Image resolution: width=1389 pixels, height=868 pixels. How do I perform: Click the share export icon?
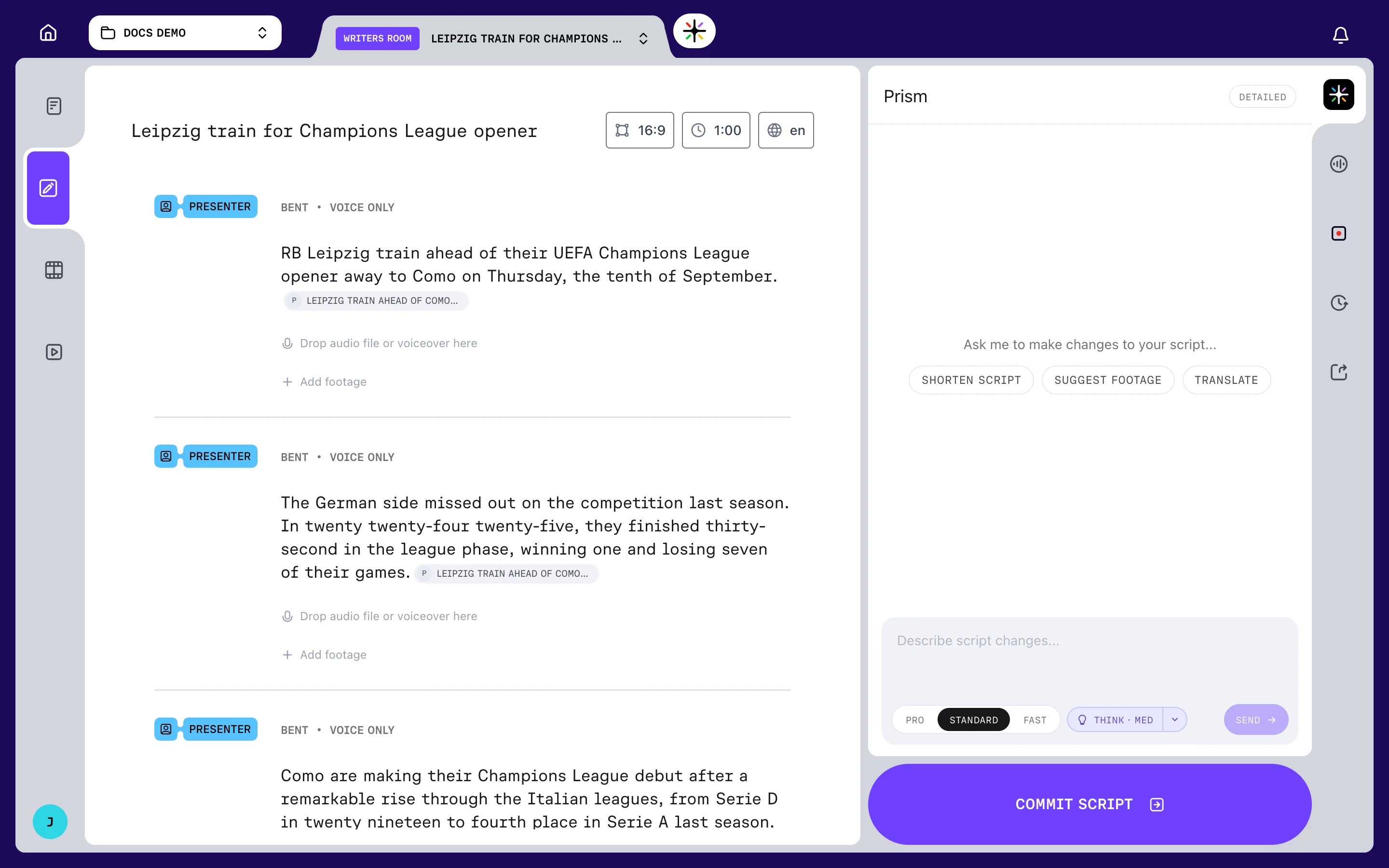coord(1338,372)
